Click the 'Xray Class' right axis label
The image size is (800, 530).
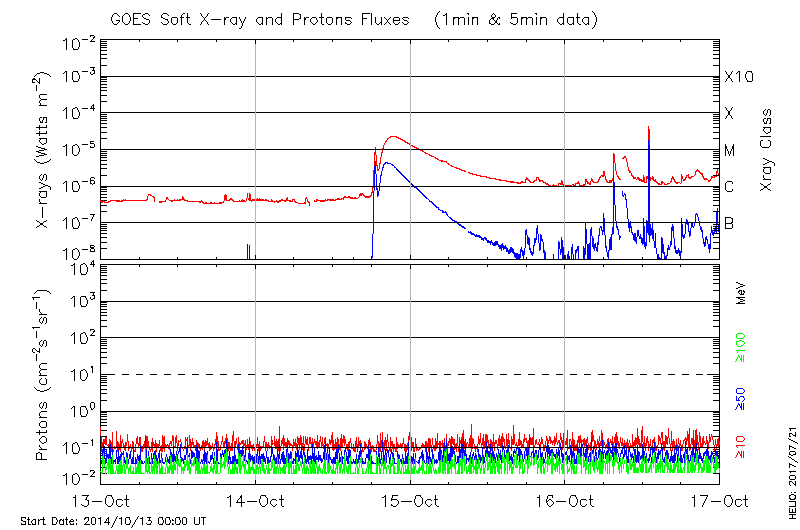(x=768, y=150)
